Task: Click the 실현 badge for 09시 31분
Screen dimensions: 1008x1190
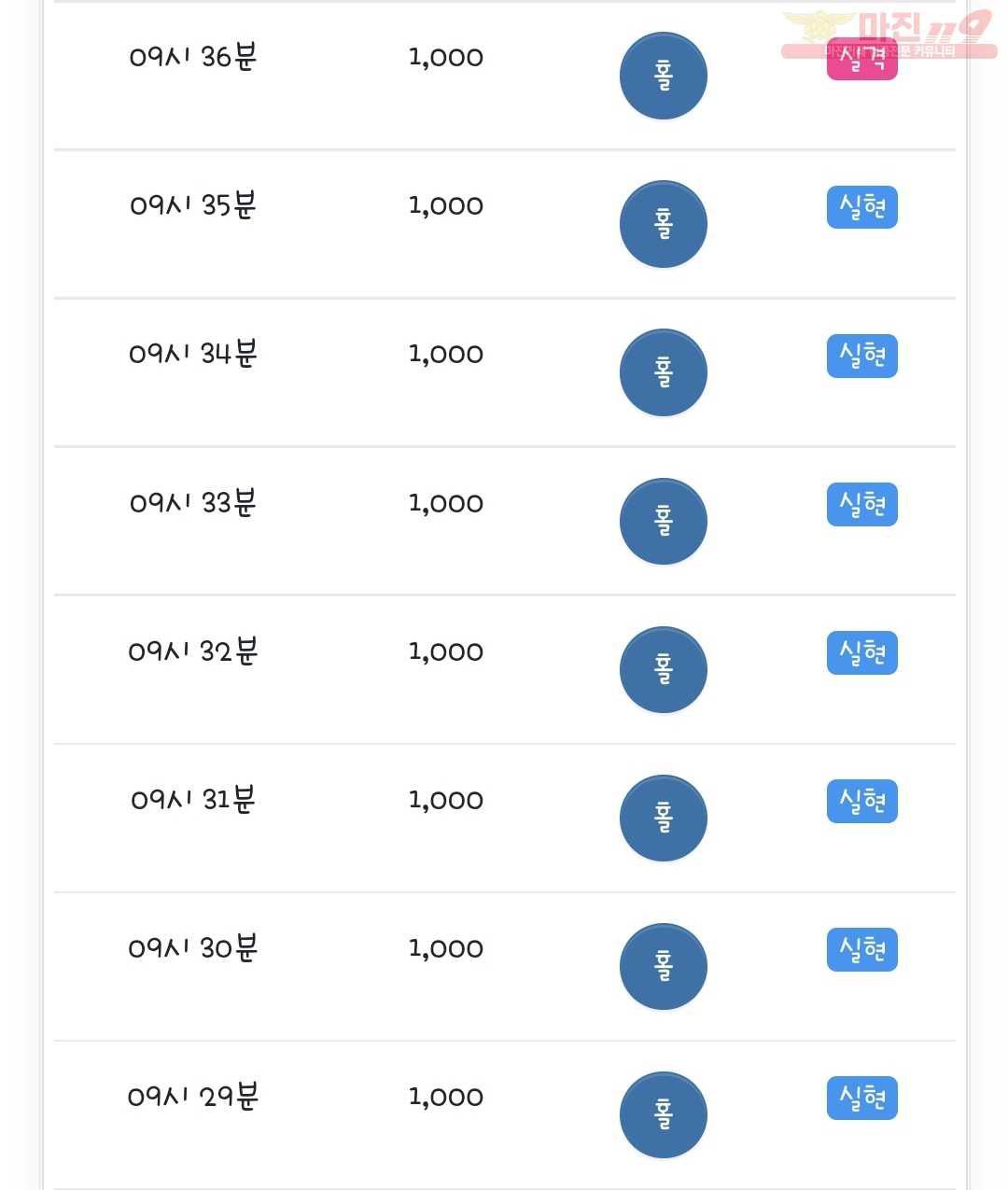Action: (x=862, y=801)
